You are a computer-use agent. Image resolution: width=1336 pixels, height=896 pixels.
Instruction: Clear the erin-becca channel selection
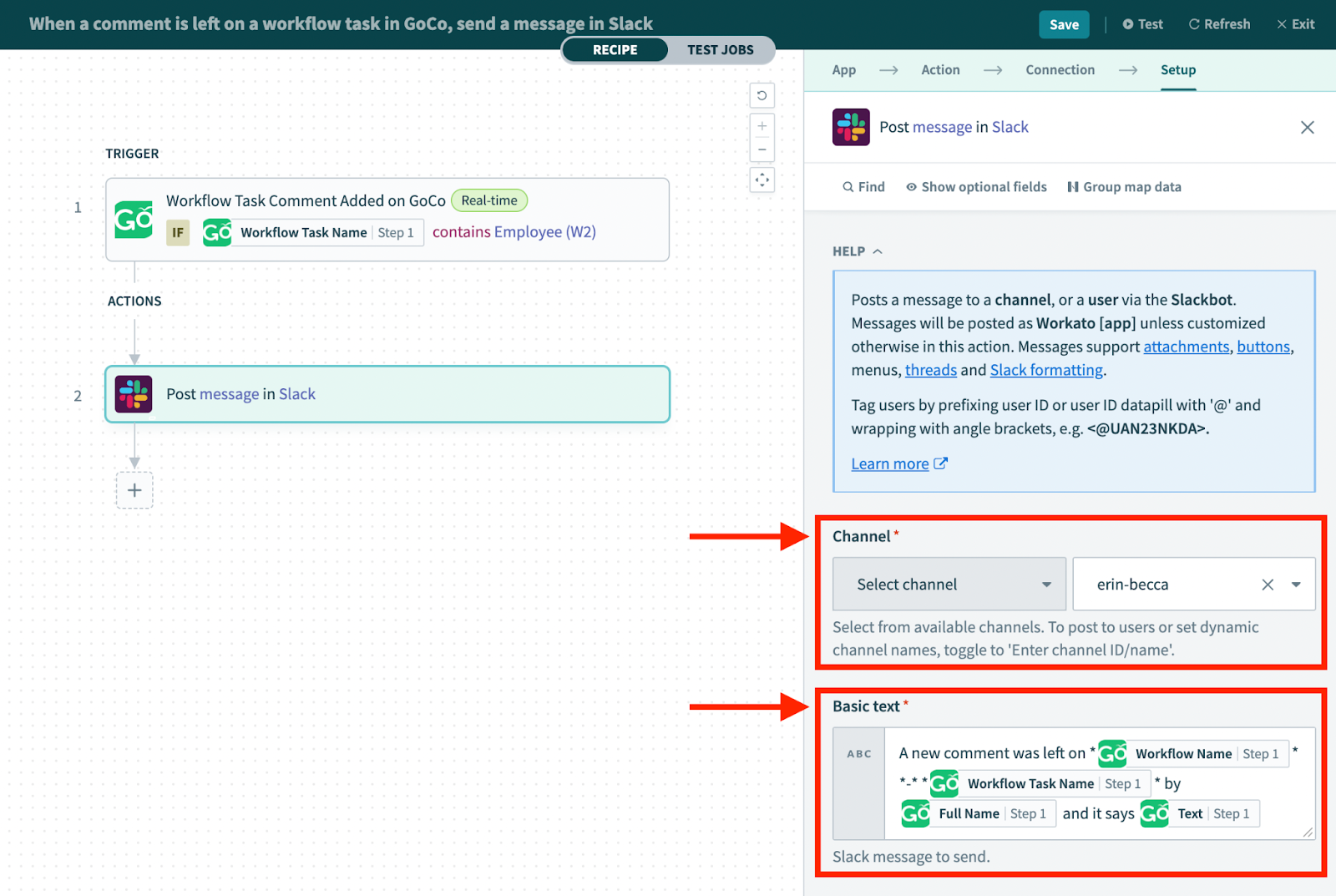point(1268,585)
